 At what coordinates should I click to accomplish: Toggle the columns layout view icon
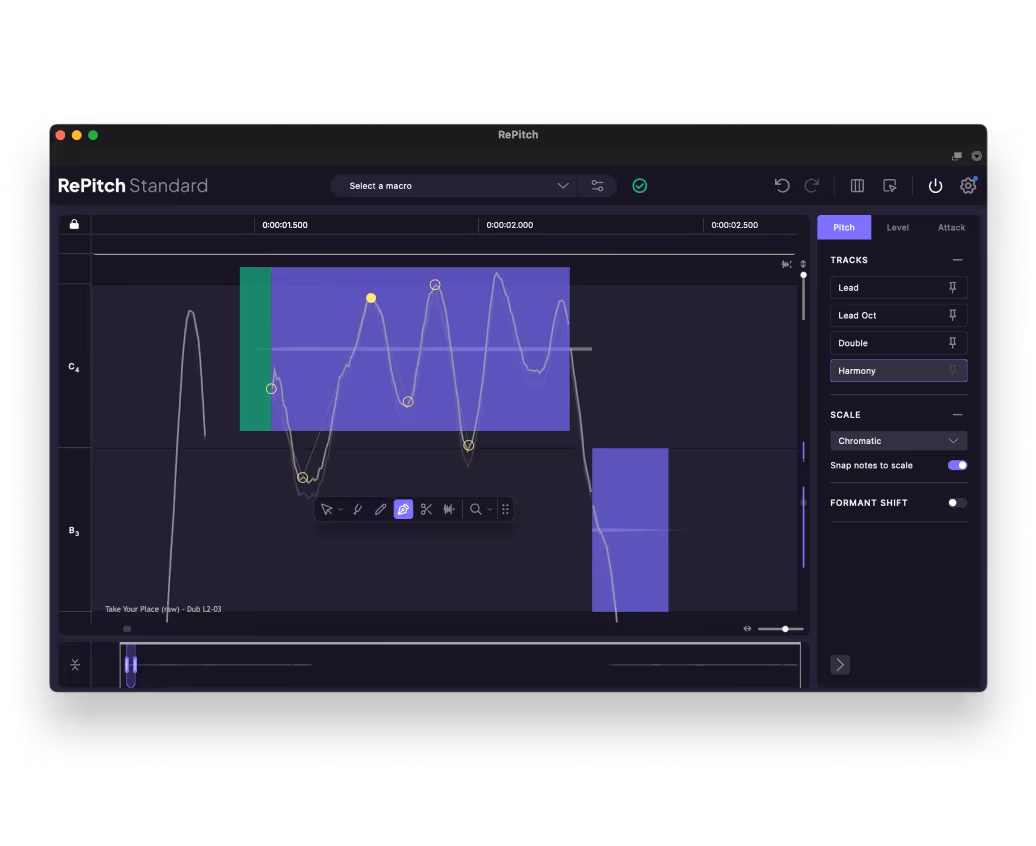857,186
